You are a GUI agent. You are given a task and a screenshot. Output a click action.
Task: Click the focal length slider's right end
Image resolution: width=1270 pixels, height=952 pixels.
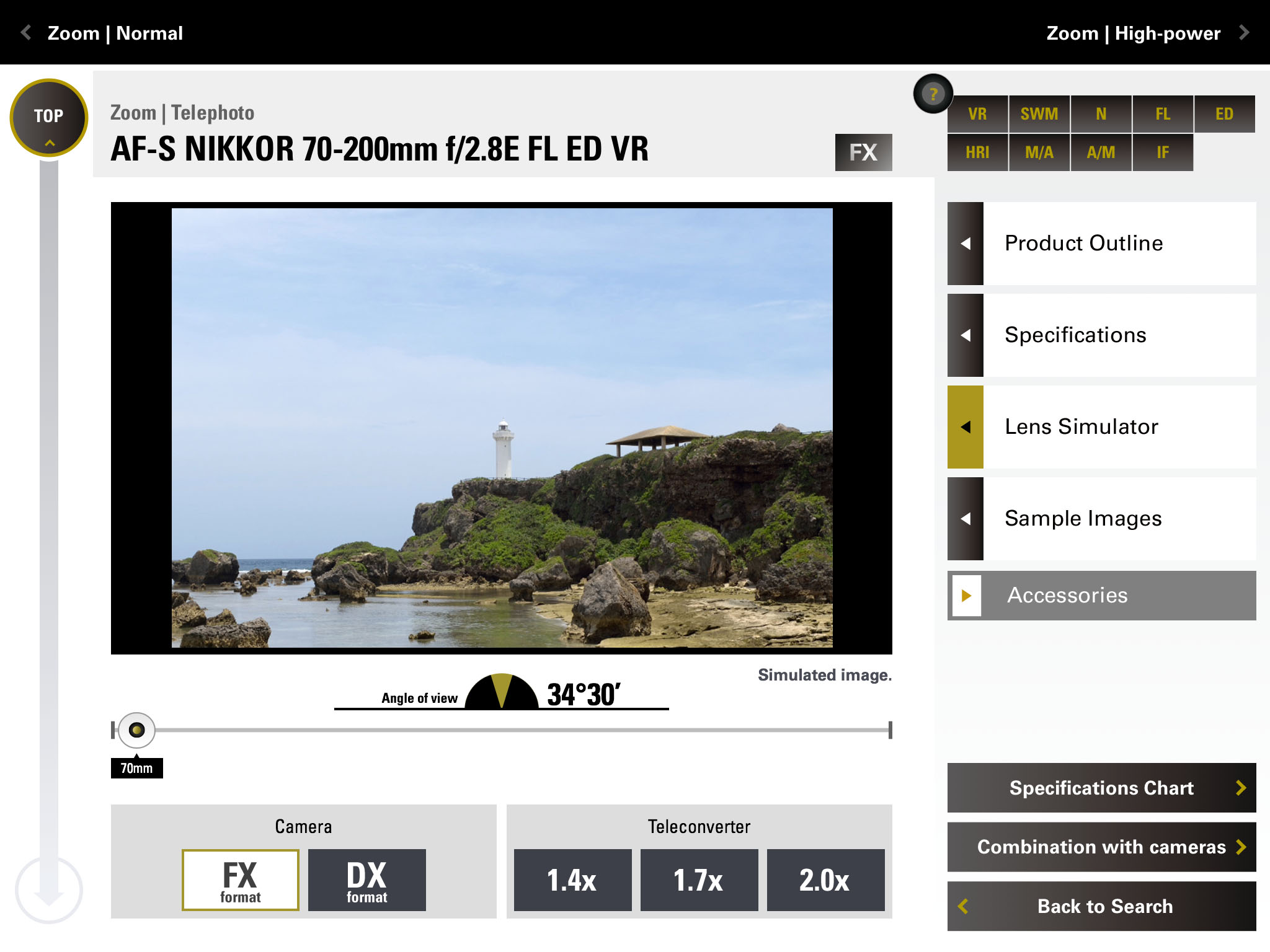click(x=890, y=730)
